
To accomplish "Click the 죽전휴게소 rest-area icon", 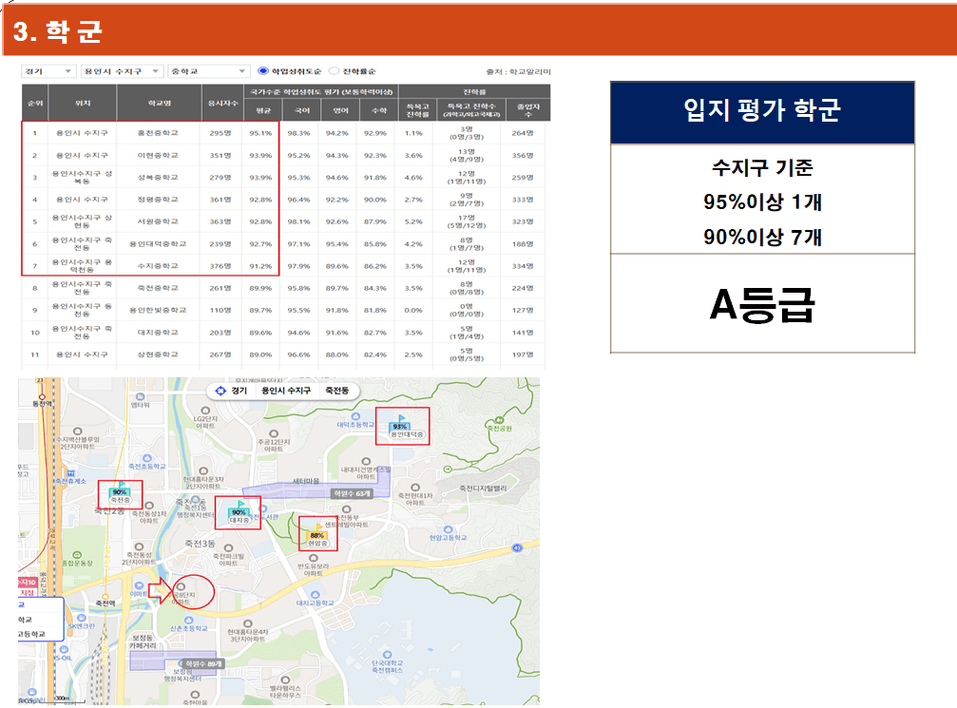I will coord(71,473).
